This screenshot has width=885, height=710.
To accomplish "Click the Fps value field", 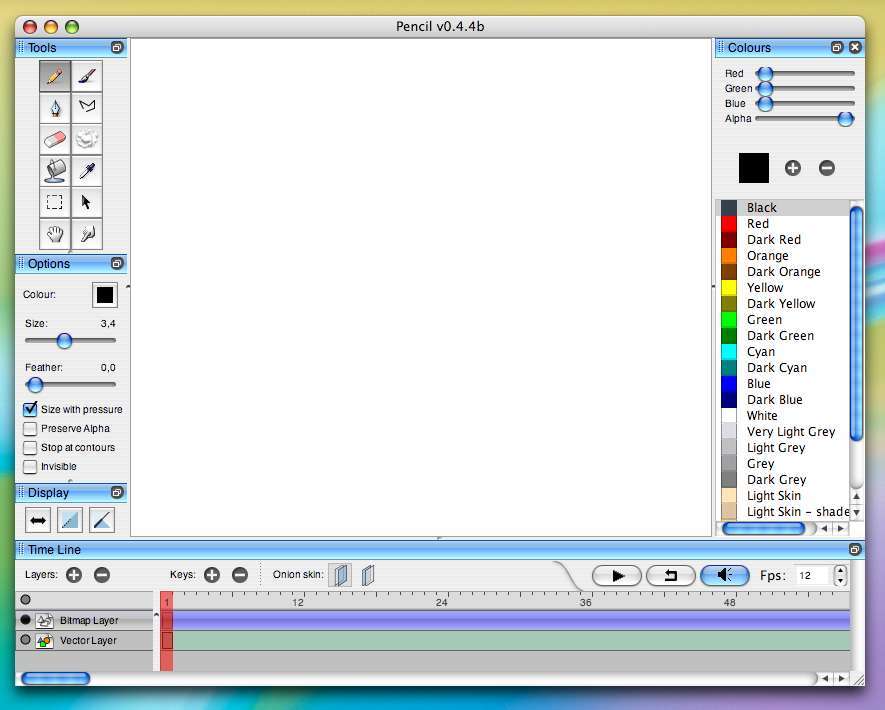I will tap(813, 575).
